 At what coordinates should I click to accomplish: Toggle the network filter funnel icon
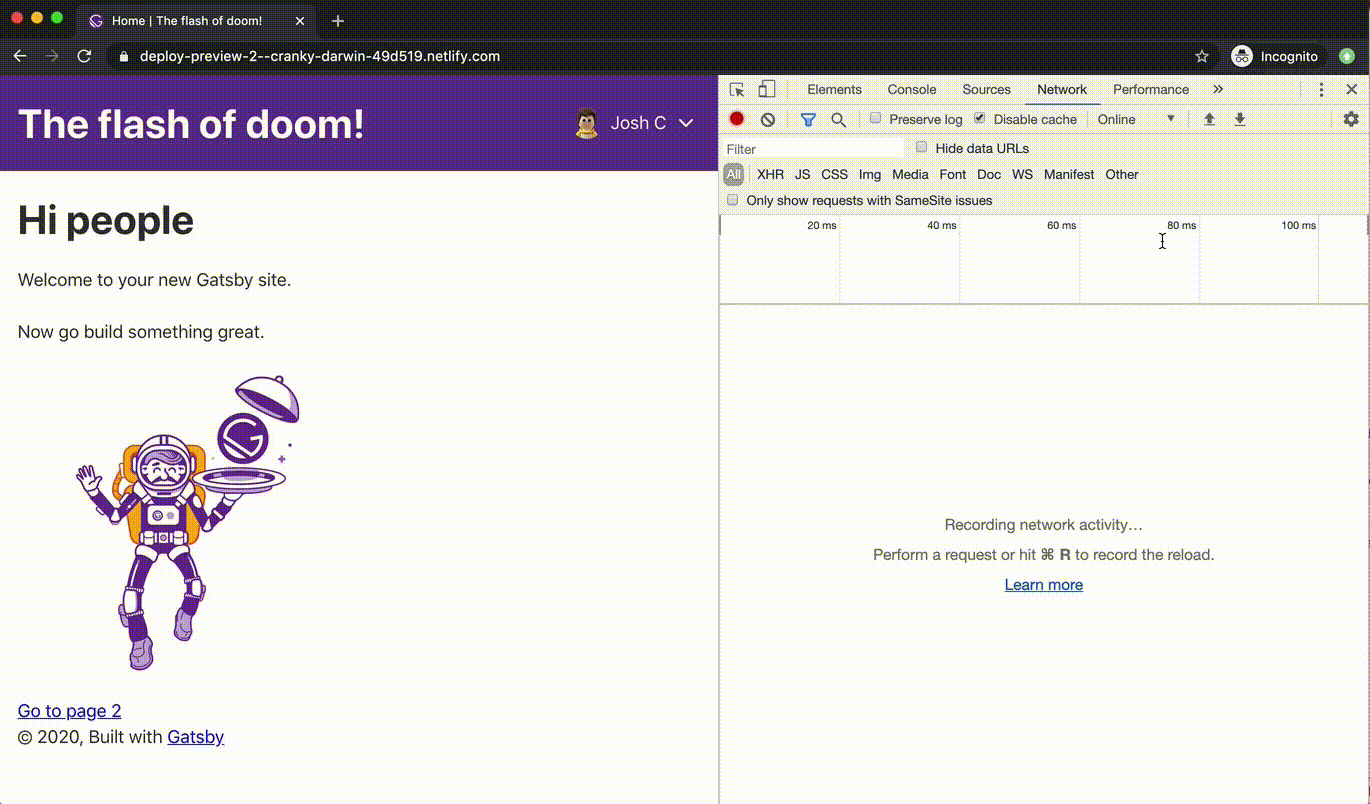coord(808,119)
